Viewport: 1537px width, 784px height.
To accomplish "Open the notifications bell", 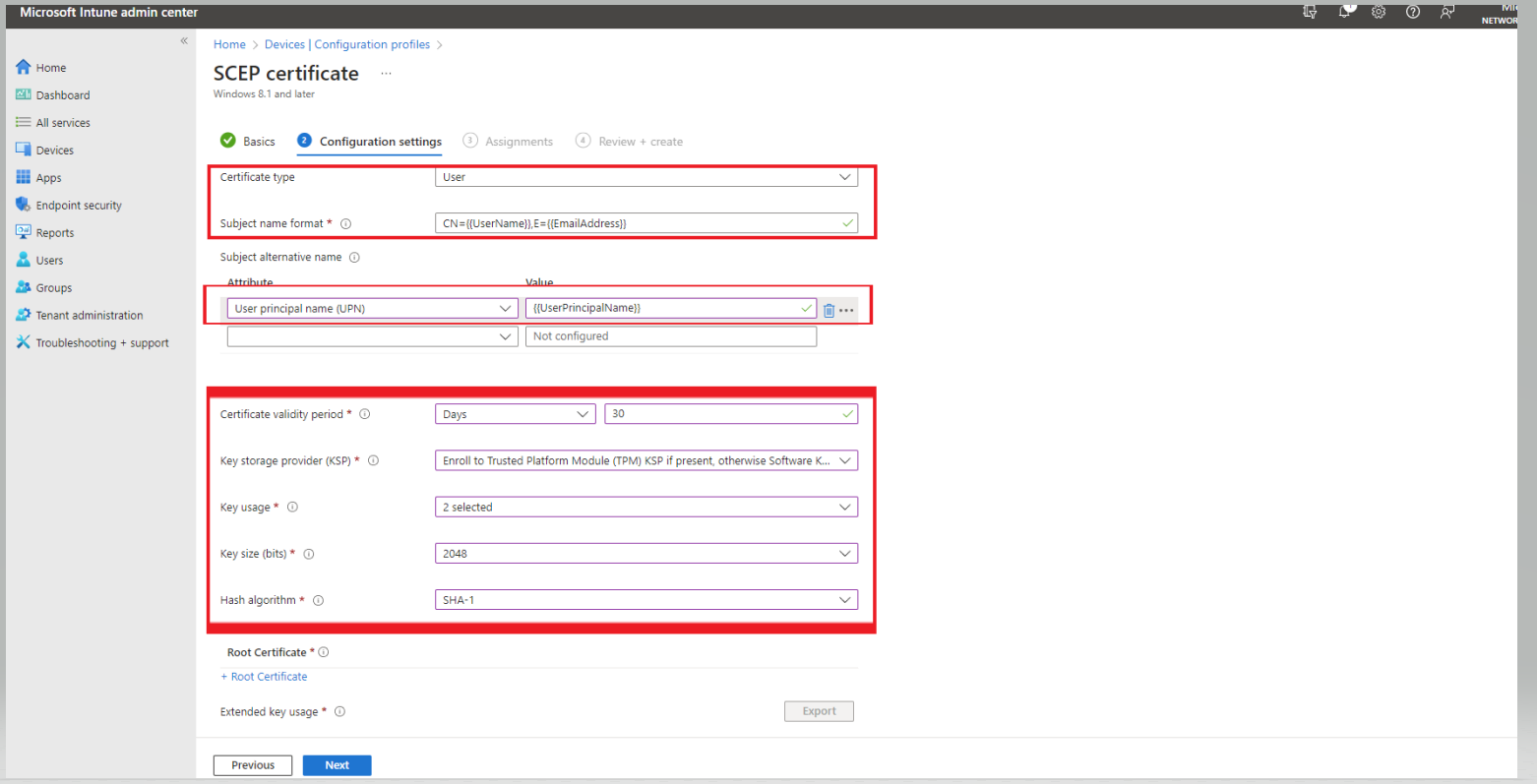I will [x=1344, y=13].
